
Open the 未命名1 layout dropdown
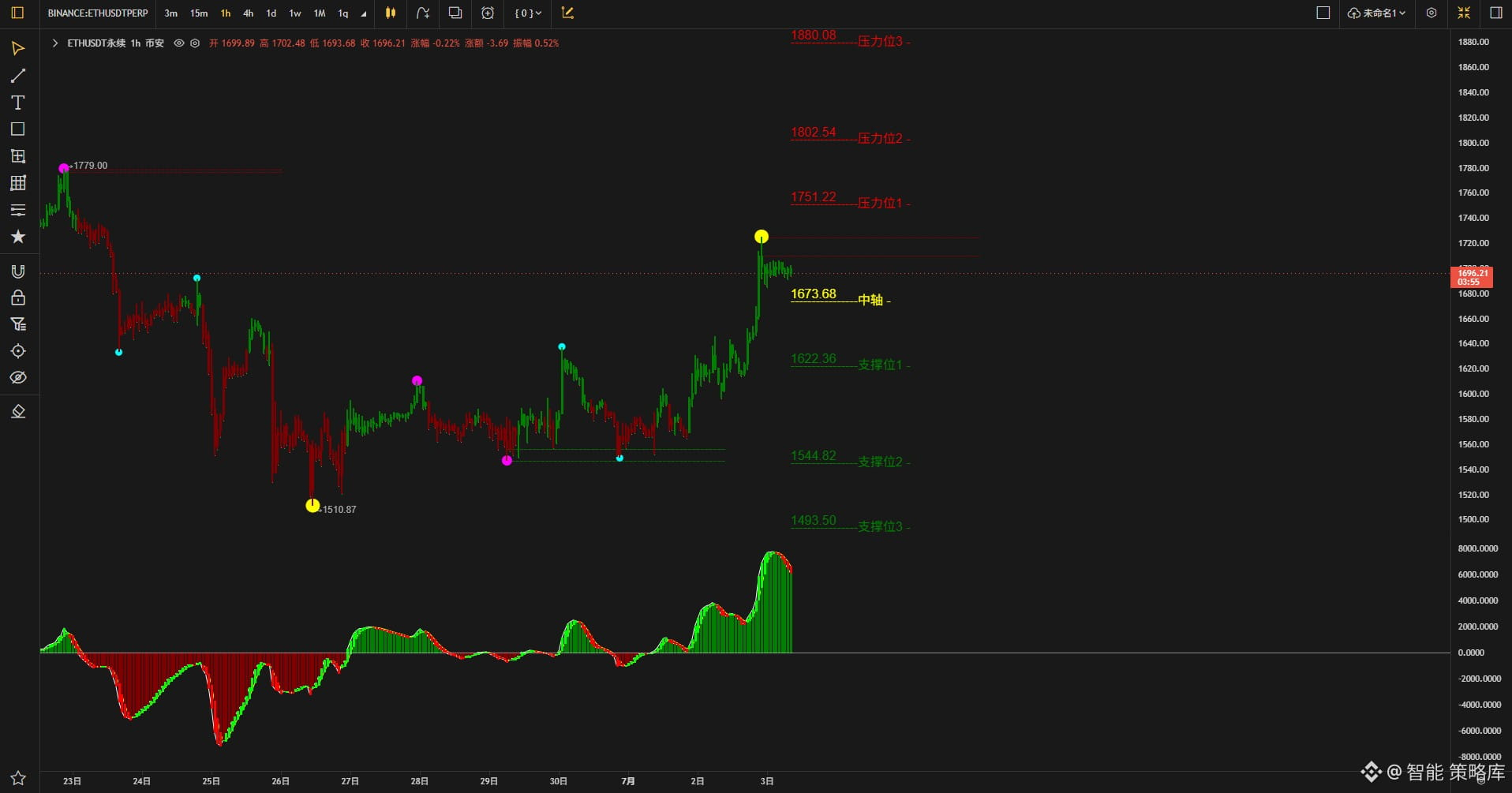(x=1376, y=13)
